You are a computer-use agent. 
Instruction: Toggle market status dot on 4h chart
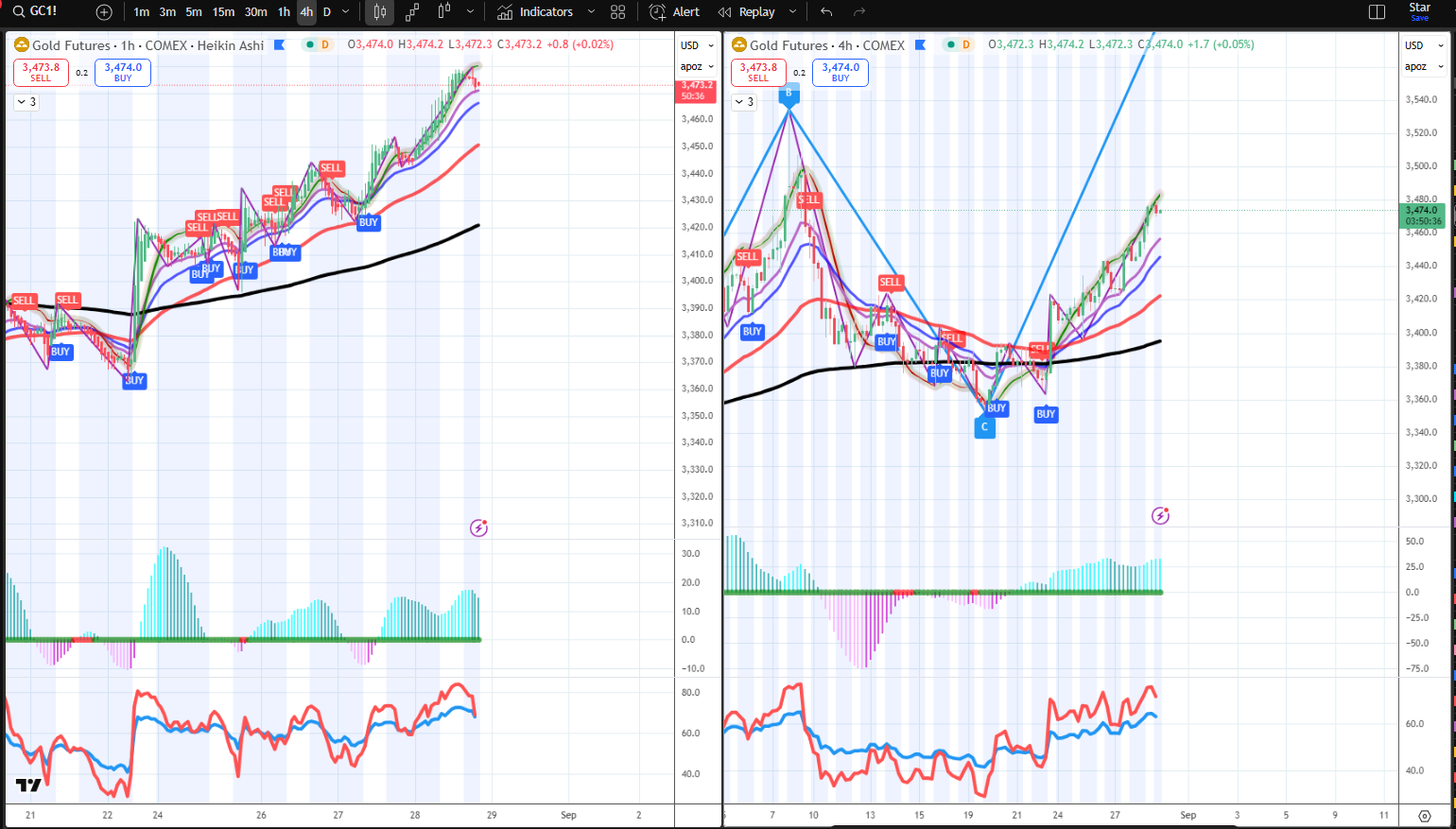(951, 44)
